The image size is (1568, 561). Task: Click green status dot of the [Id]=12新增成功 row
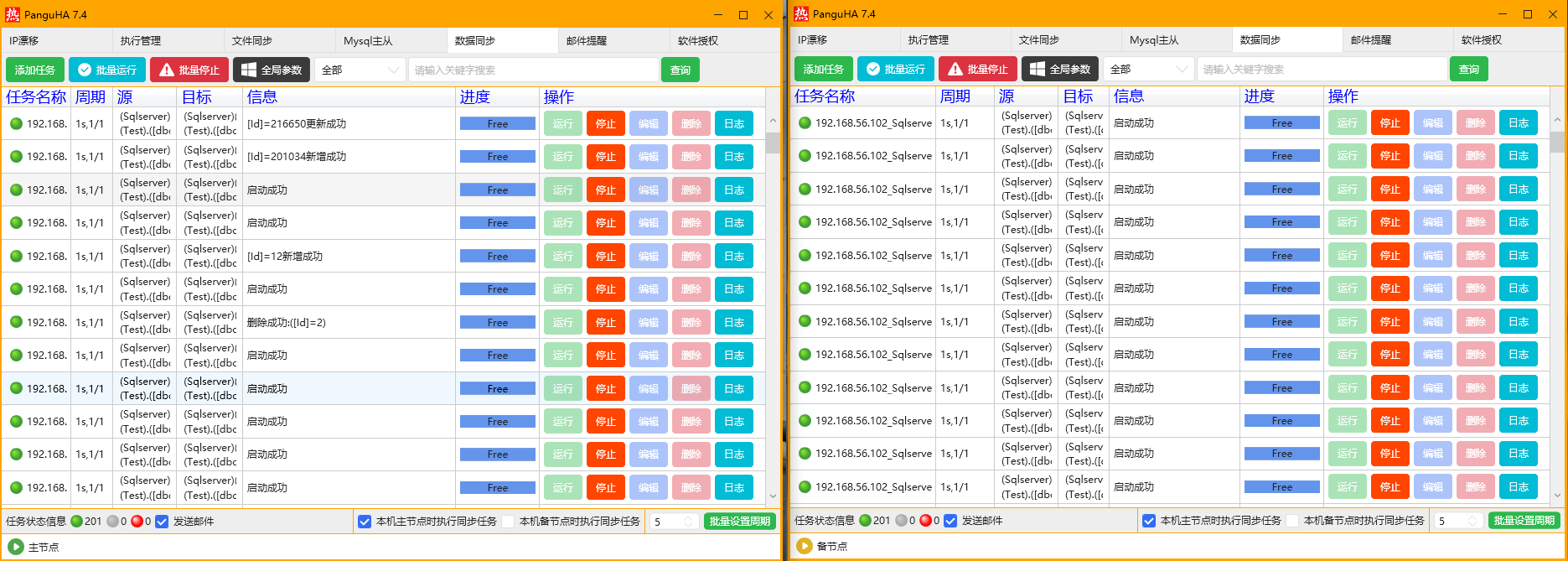click(16, 256)
